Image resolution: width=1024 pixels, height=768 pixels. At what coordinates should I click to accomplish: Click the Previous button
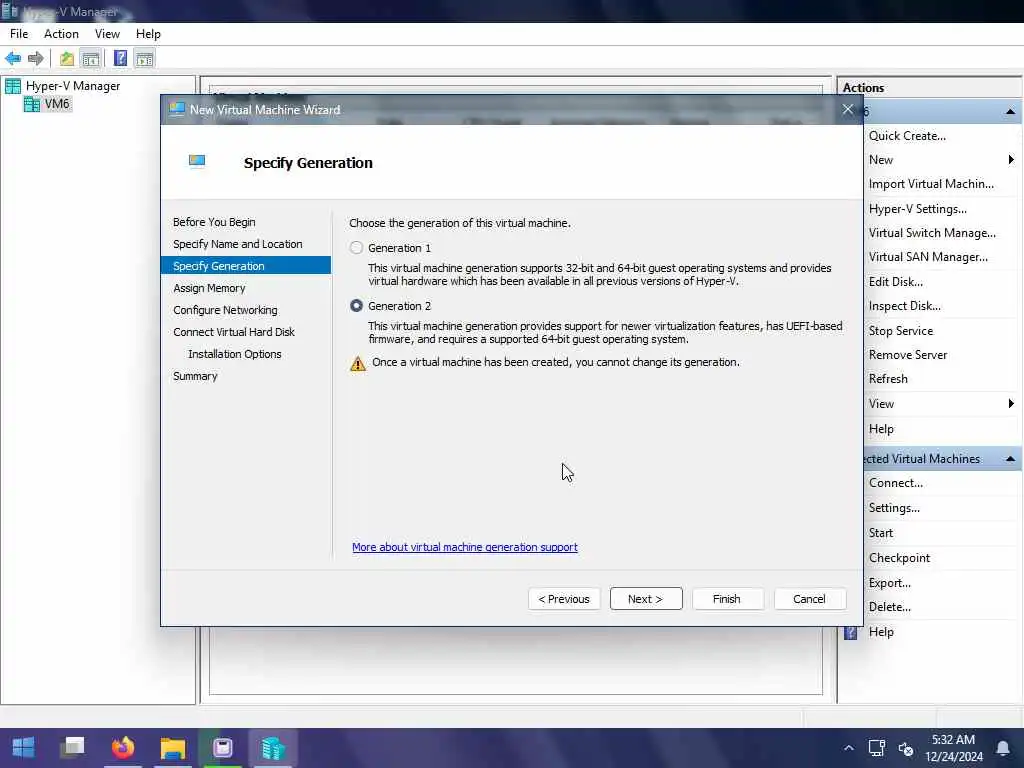click(564, 599)
